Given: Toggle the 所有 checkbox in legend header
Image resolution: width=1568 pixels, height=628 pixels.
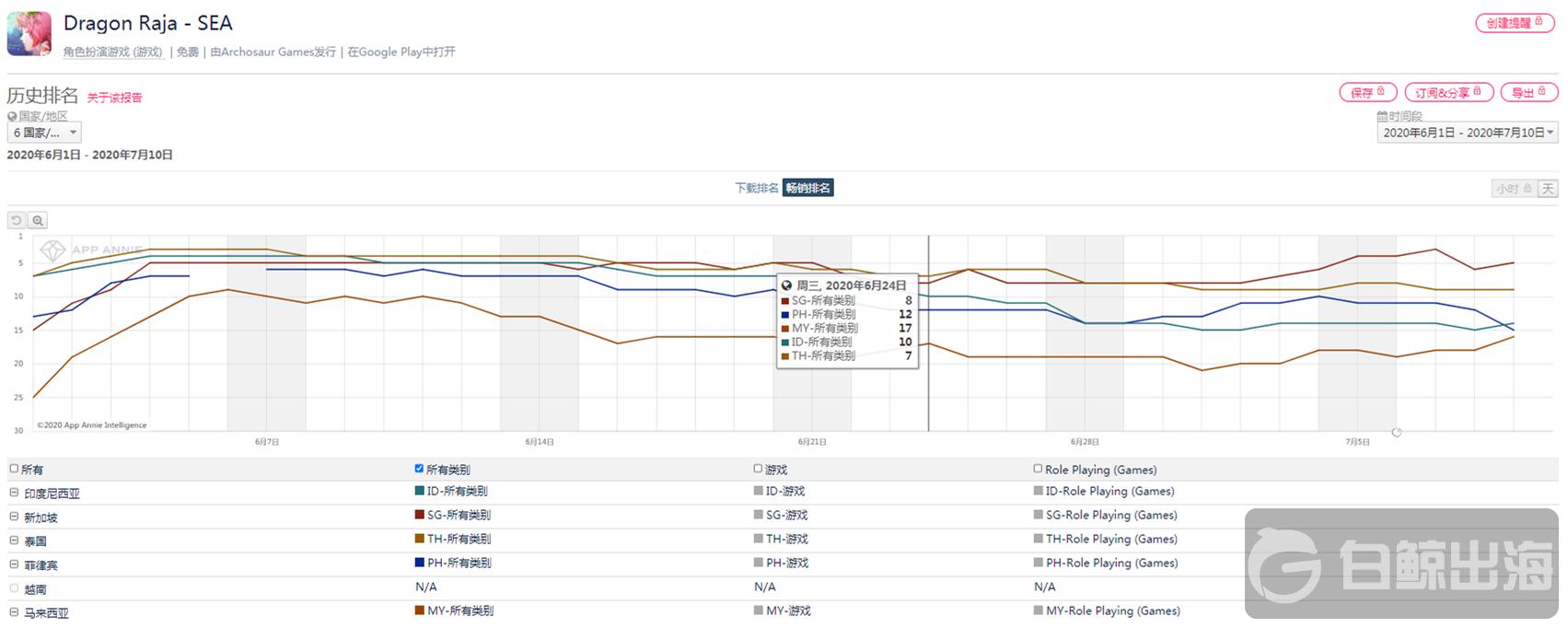Looking at the screenshot, I should [x=14, y=469].
